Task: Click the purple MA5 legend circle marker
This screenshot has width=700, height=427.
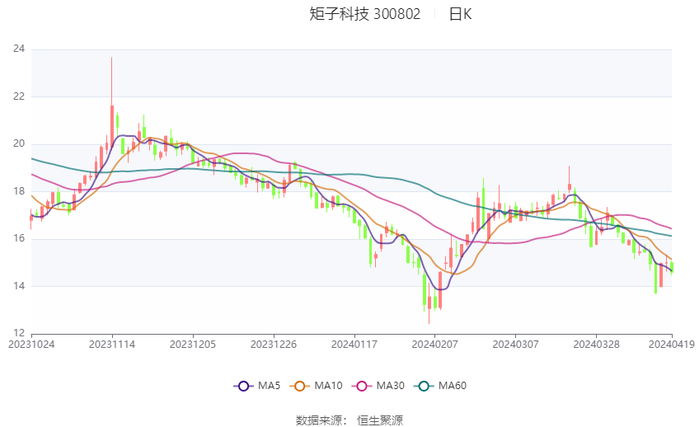Action: point(243,386)
